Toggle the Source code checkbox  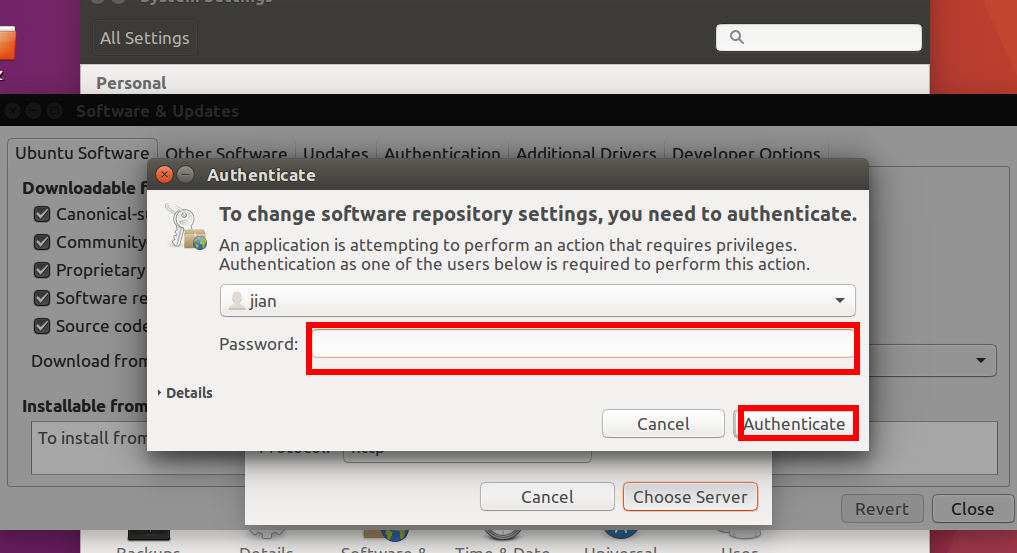42,325
